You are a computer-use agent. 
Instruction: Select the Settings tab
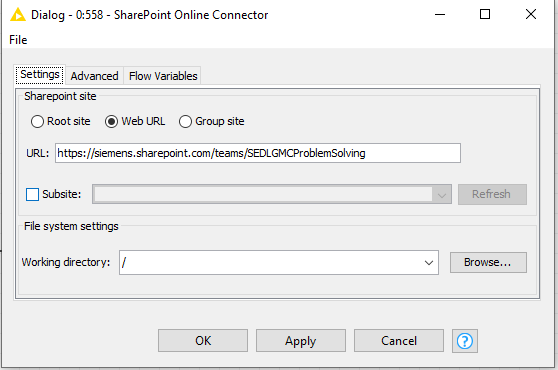click(40, 74)
